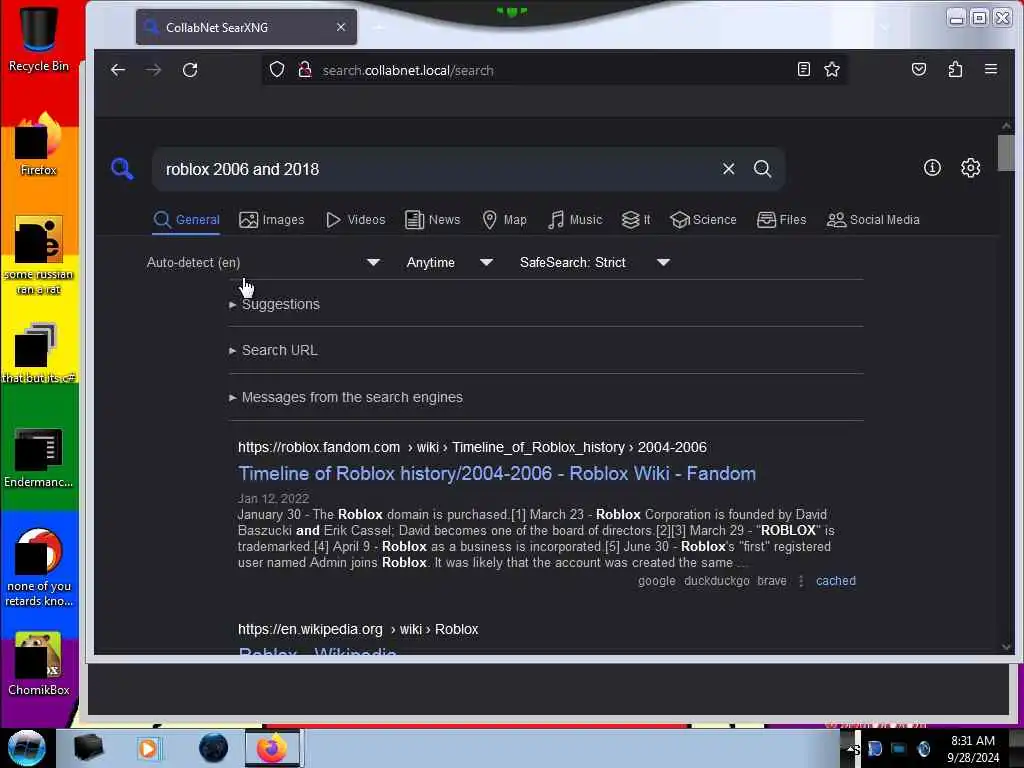Switch to the General category tab
Viewport: 1024px width, 768px height.
coord(187,220)
